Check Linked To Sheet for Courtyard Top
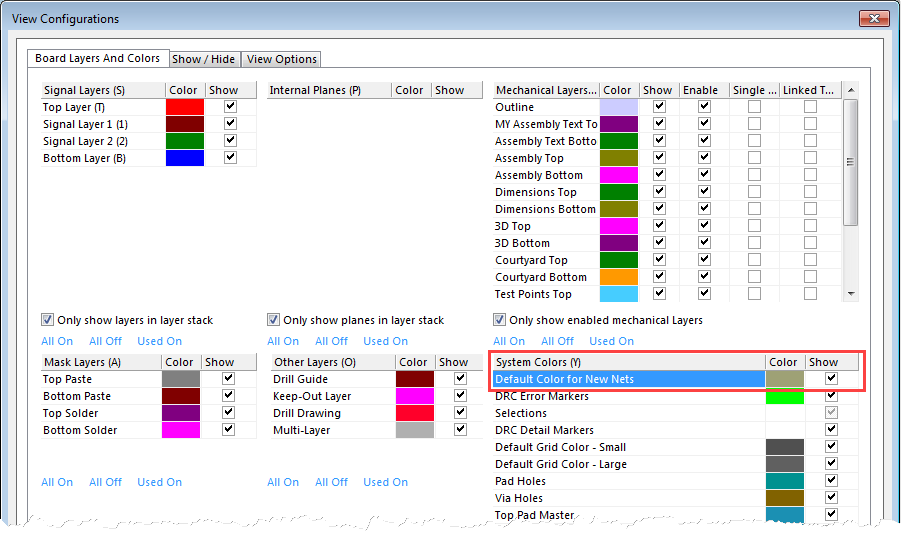The image size is (902, 533). coord(811,259)
